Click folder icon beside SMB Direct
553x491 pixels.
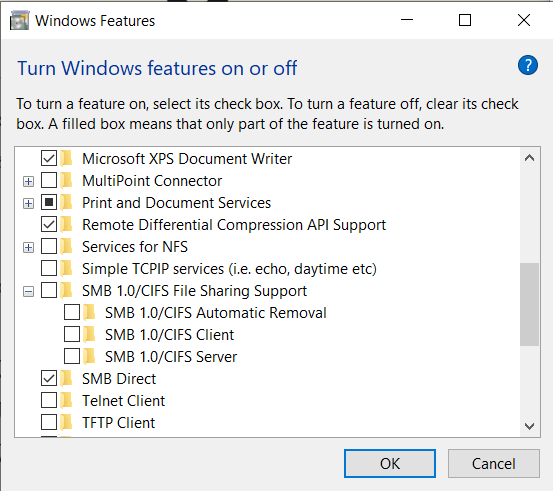coord(66,378)
